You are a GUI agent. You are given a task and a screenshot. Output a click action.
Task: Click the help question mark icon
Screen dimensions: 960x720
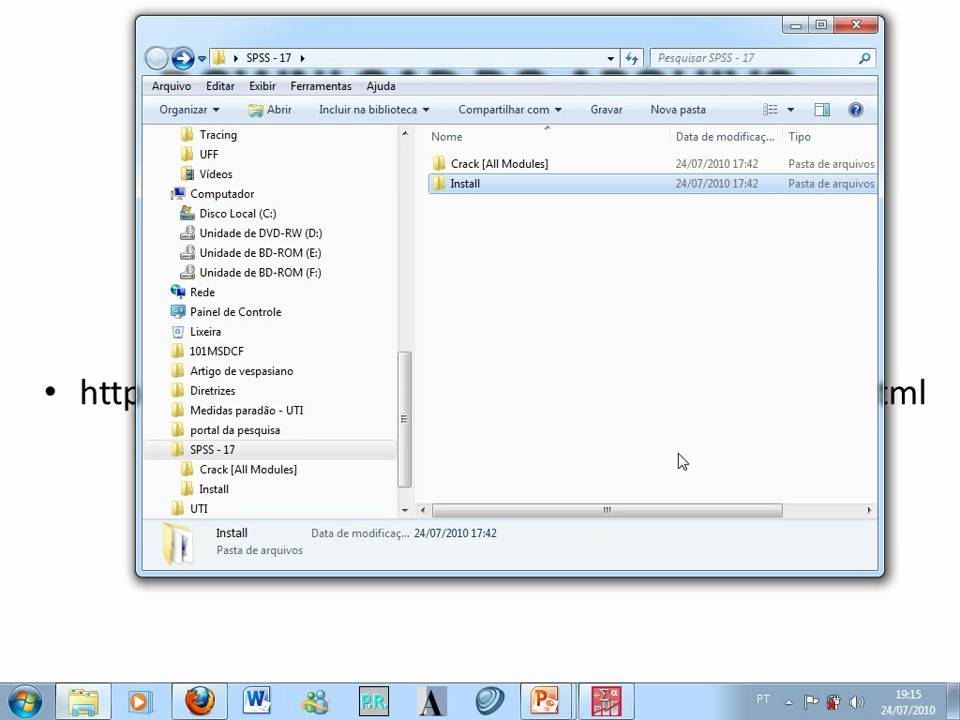[856, 110]
